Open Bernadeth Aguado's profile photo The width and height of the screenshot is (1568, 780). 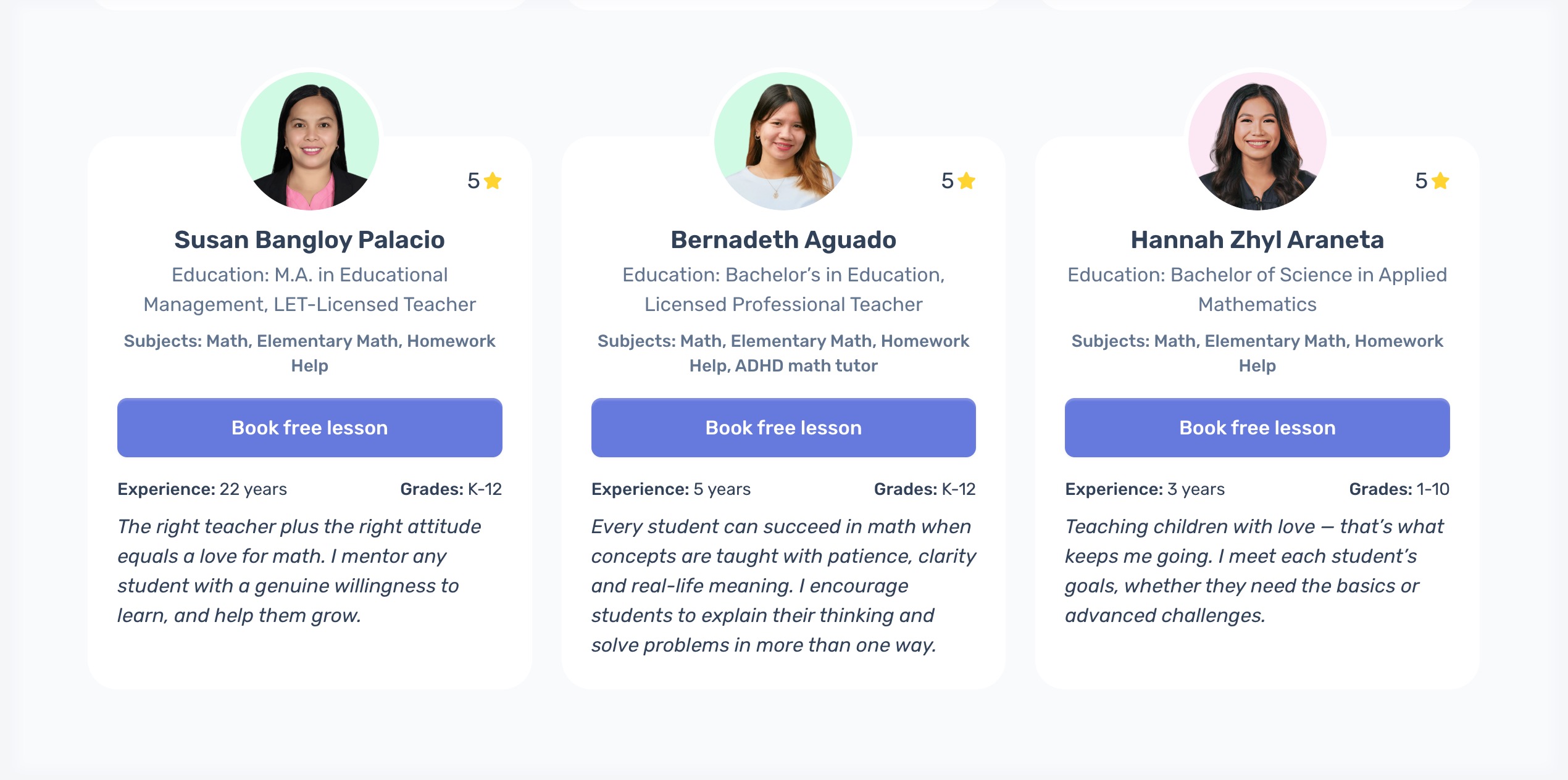tap(783, 141)
